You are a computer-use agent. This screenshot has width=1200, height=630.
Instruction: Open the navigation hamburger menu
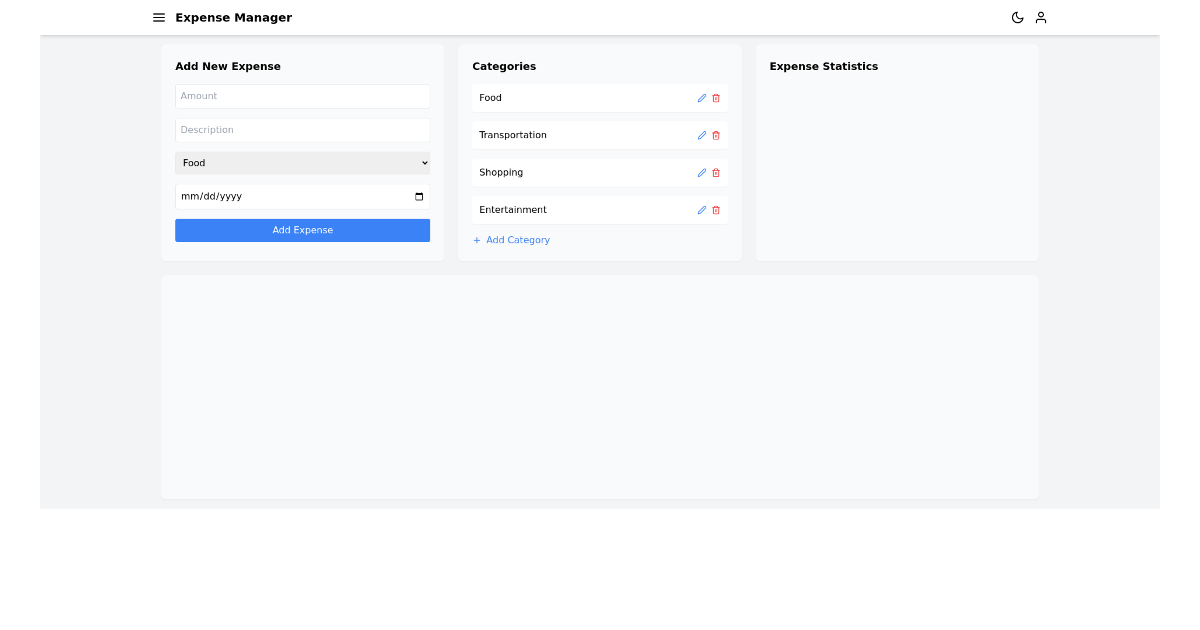pos(158,17)
